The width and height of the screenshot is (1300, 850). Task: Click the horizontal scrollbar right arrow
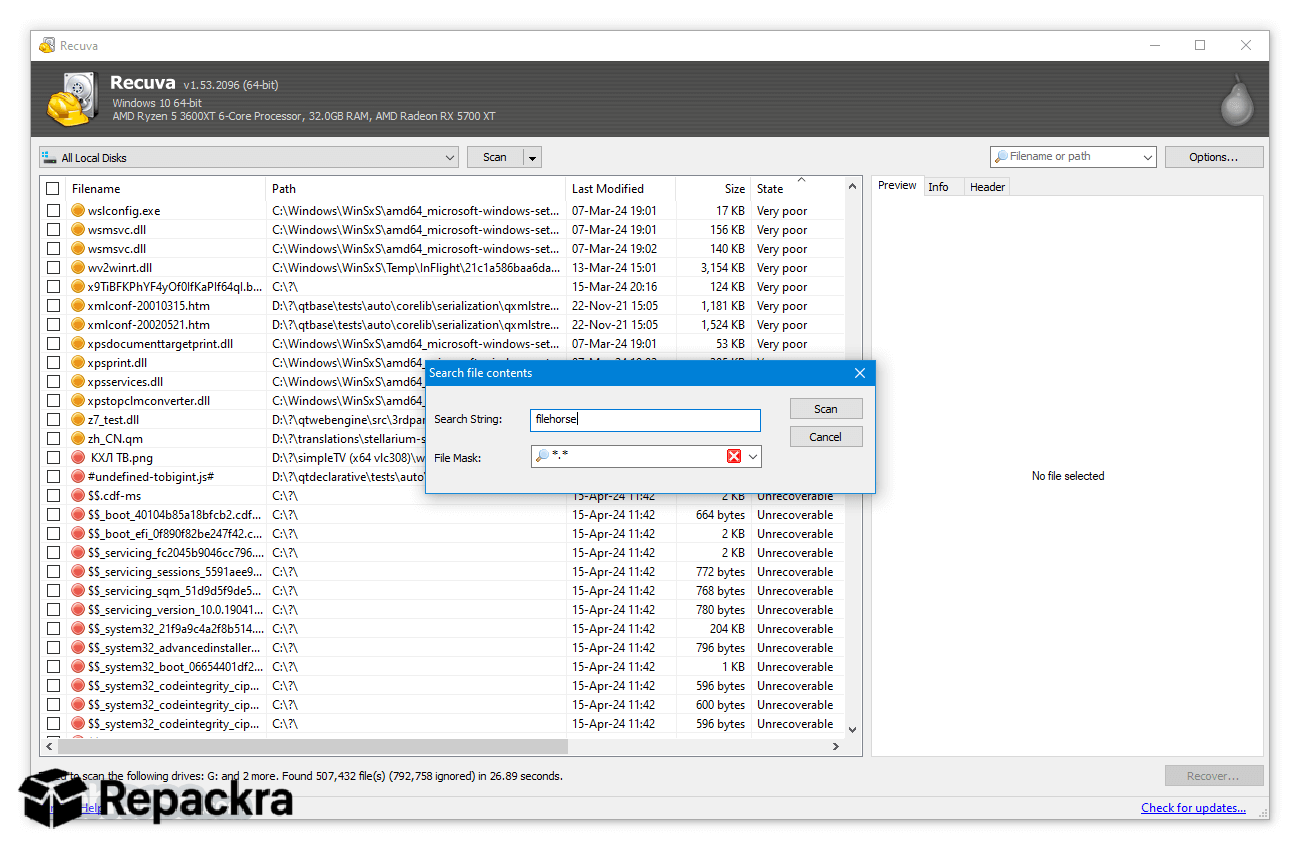click(836, 747)
